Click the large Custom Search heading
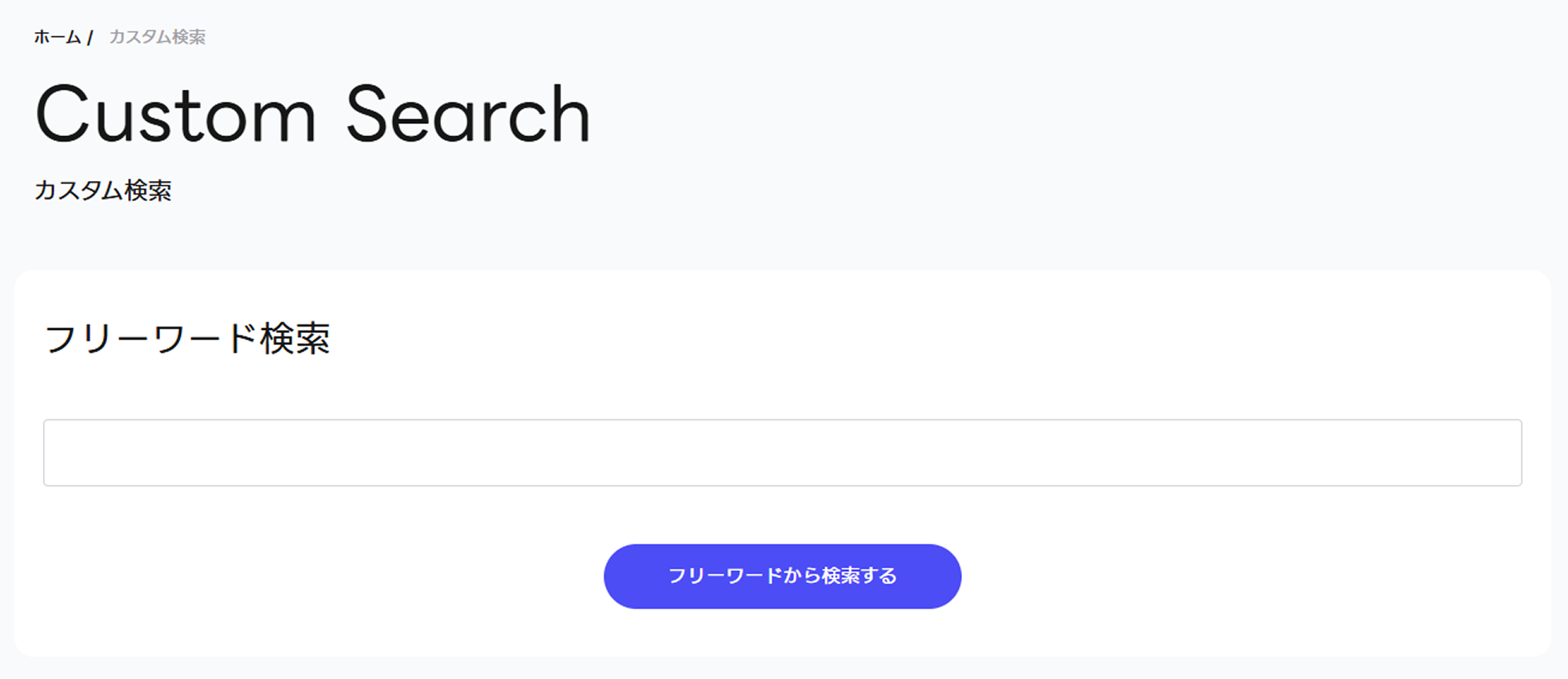This screenshot has width=1568, height=679. pos(312,115)
